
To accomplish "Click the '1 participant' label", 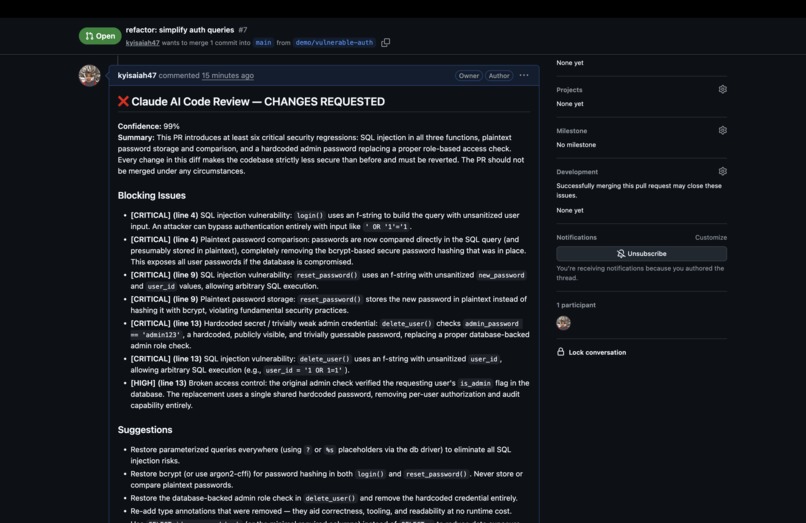I will coord(576,305).
